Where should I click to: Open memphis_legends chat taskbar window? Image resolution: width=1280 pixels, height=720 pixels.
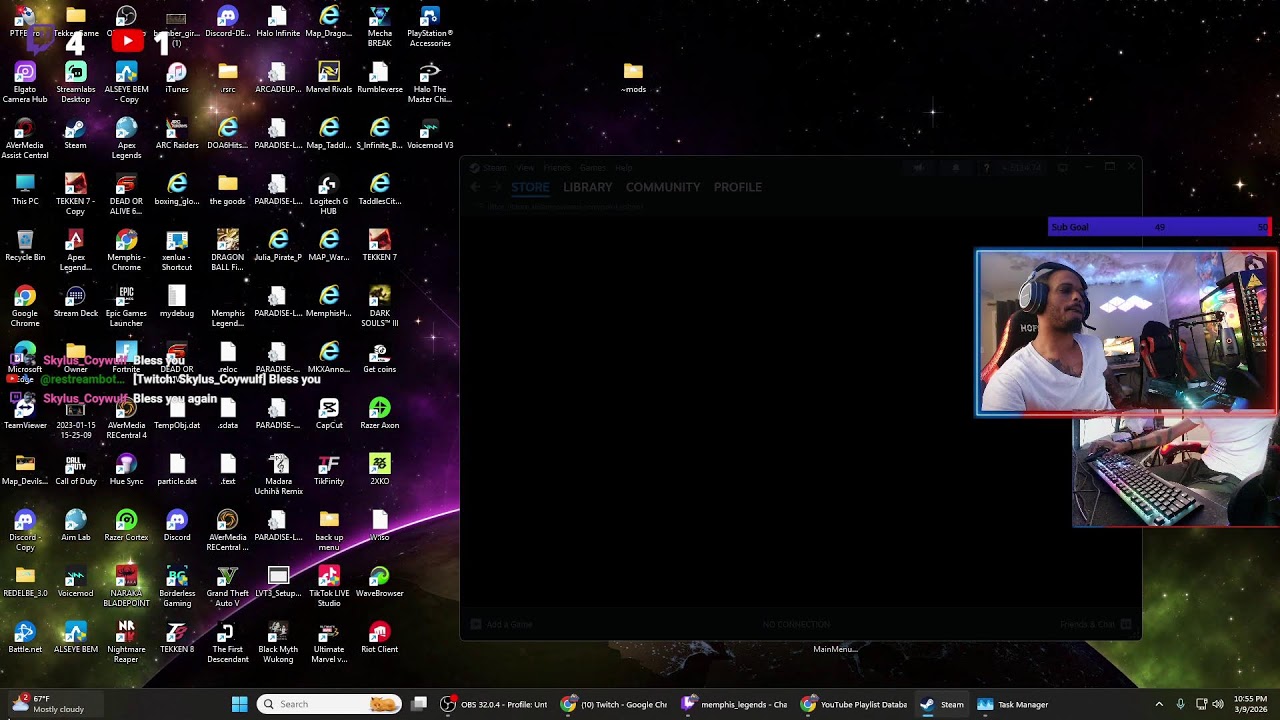click(x=734, y=704)
